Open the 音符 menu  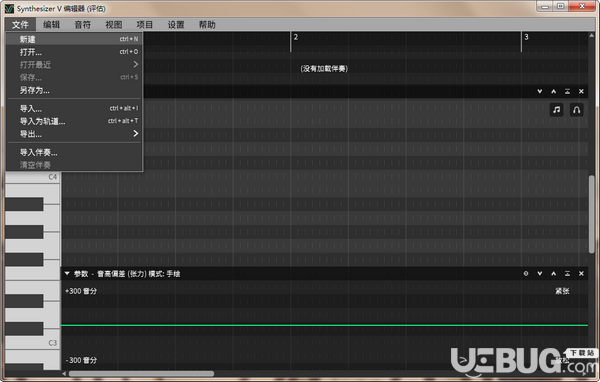(82, 24)
